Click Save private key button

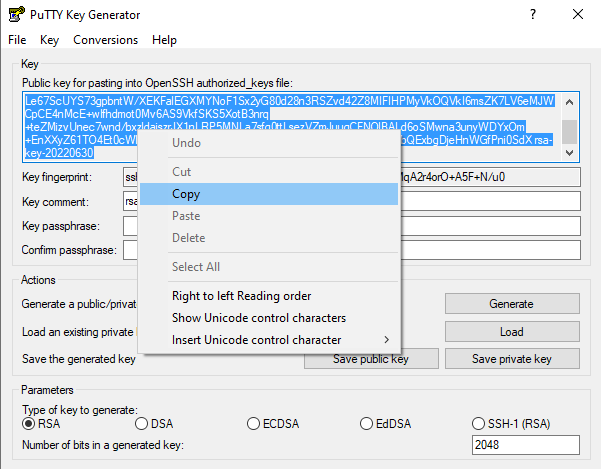coord(512,359)
